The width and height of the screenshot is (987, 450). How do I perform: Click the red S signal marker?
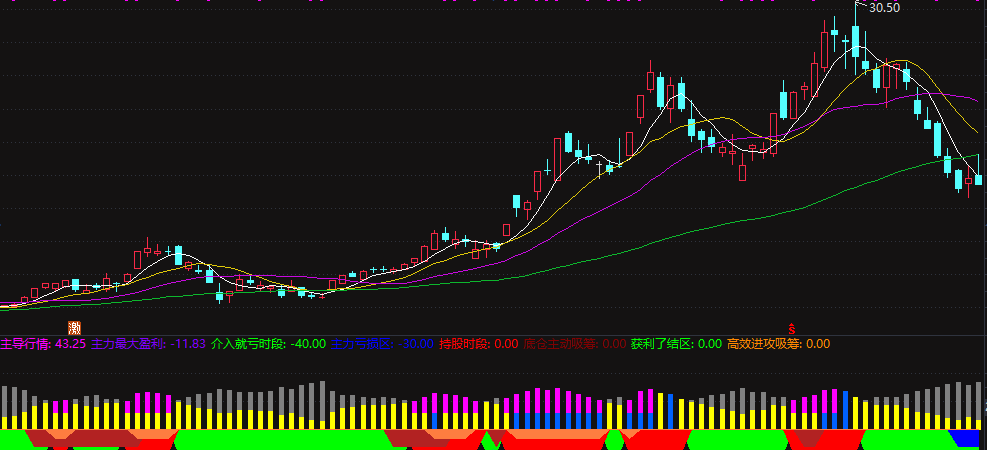click(x=792, y=328)
